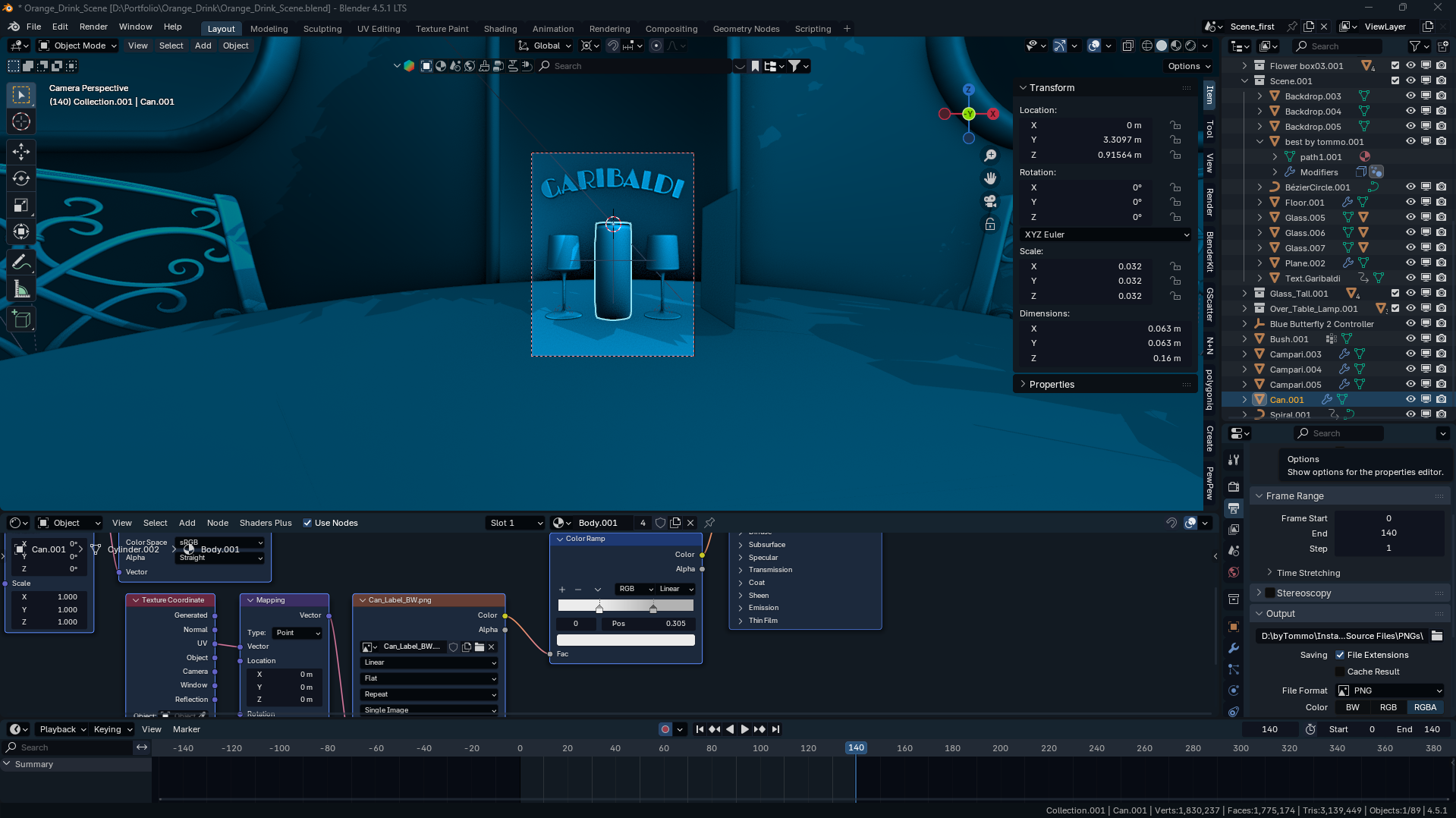This screenshot has height=818, width=1456.
Task: Open Global transform orientation dropdown
Action: click(x=545, y=46)
